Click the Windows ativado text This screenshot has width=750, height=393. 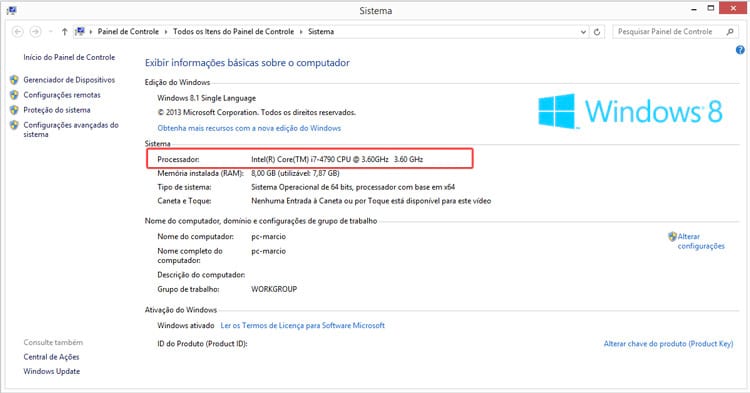pyautogui.click(x=186, y=326)
